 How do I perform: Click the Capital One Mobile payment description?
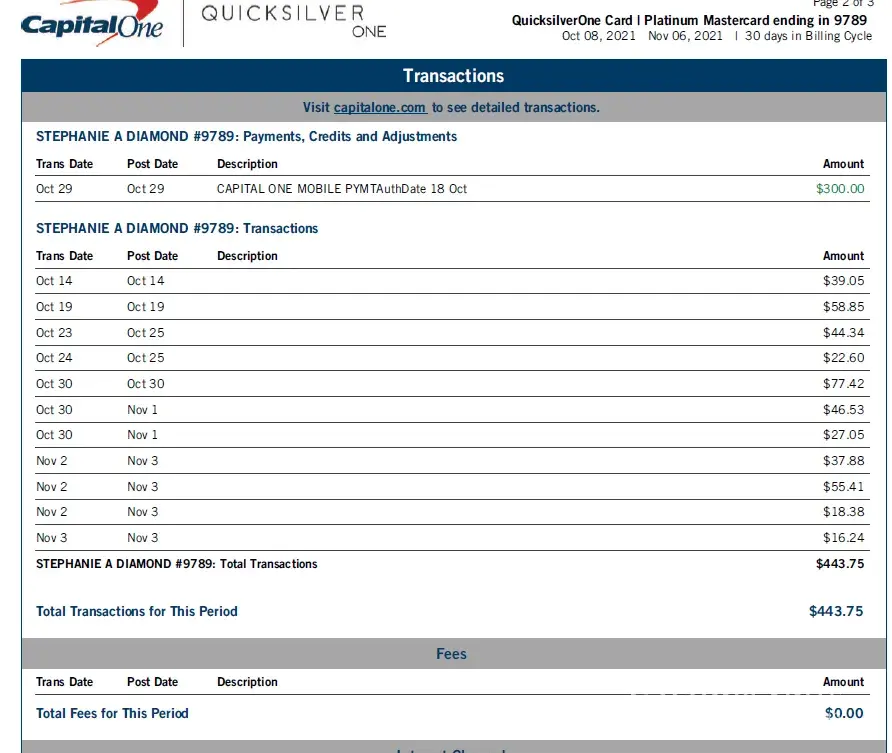(x=341, y=189)
